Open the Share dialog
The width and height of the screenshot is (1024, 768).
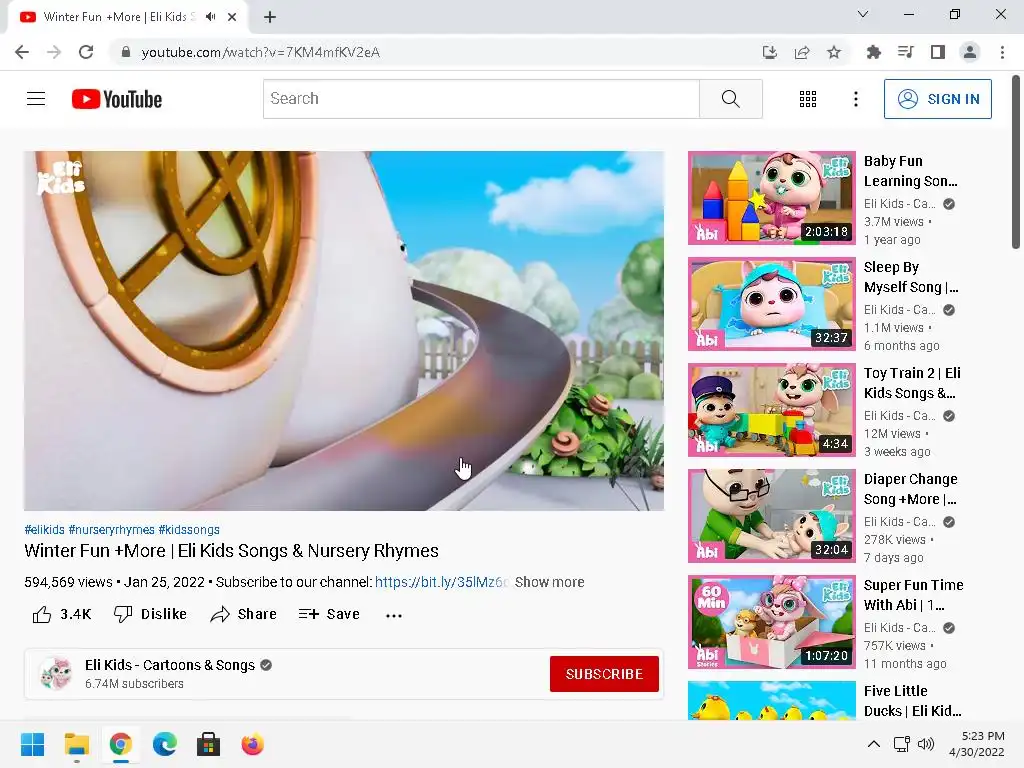click(244, 614)
